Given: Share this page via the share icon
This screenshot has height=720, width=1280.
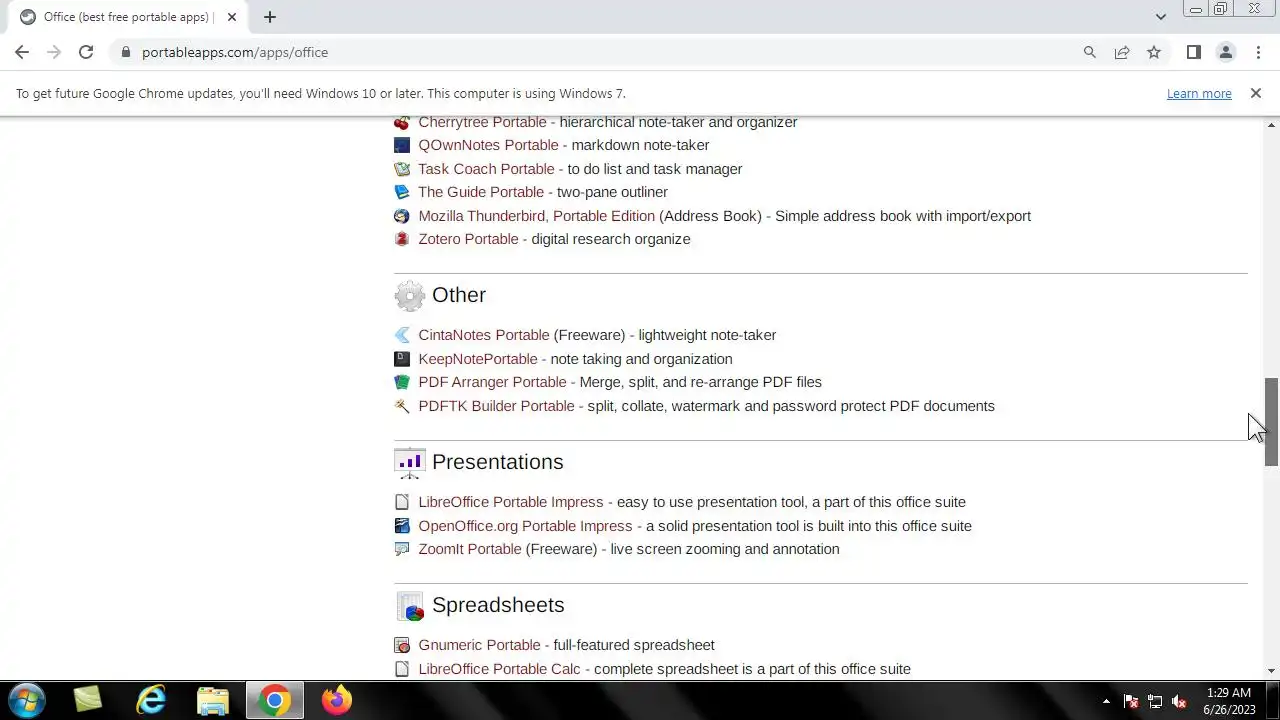Looking at the screenshot, I should [1122, 52].
